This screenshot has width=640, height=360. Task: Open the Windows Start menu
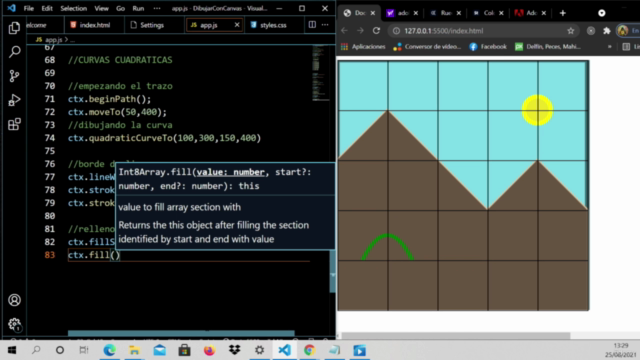point(12,350)
